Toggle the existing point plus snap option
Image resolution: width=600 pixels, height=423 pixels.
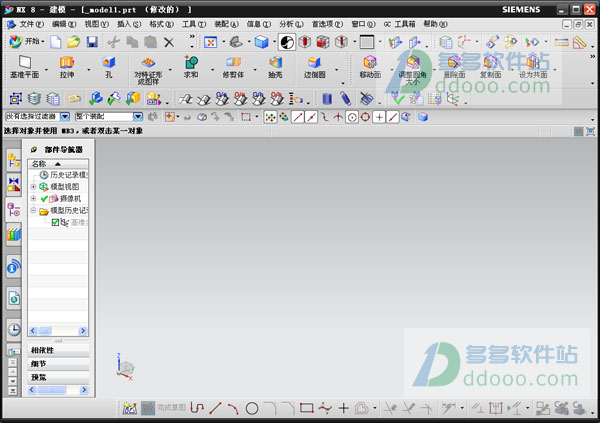(x=379, y=117)
